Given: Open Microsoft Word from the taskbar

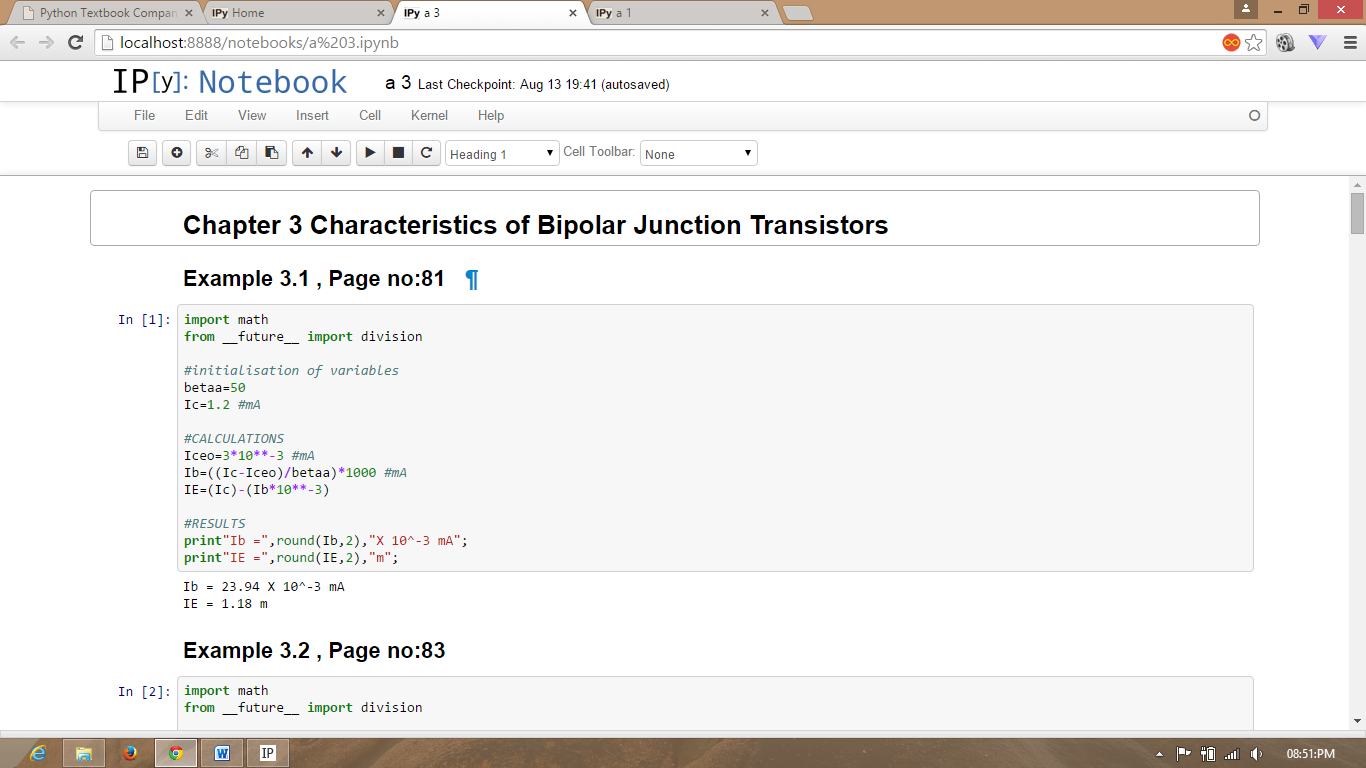Looking at the screenshot, I should tap(222, 753).
